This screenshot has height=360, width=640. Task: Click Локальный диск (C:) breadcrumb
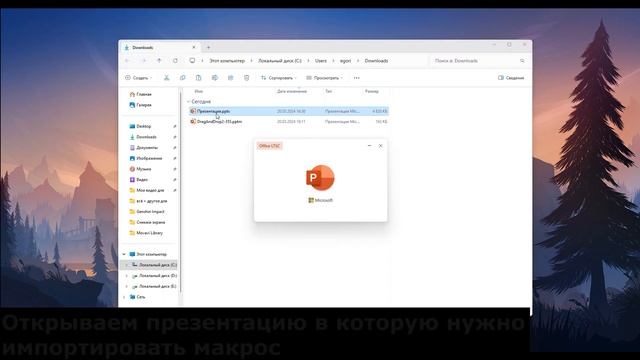pyautogui.click(x=280, y=60)
